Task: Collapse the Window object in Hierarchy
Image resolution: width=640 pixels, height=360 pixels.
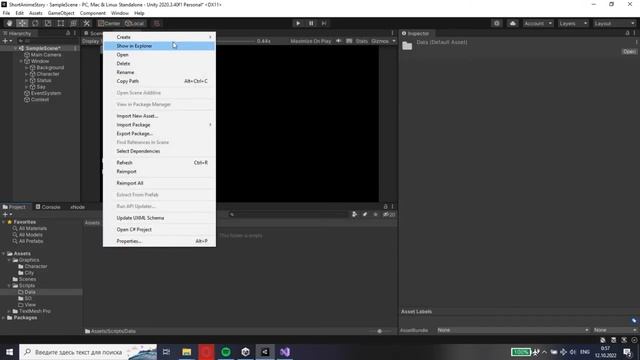Action: (21, 61)
